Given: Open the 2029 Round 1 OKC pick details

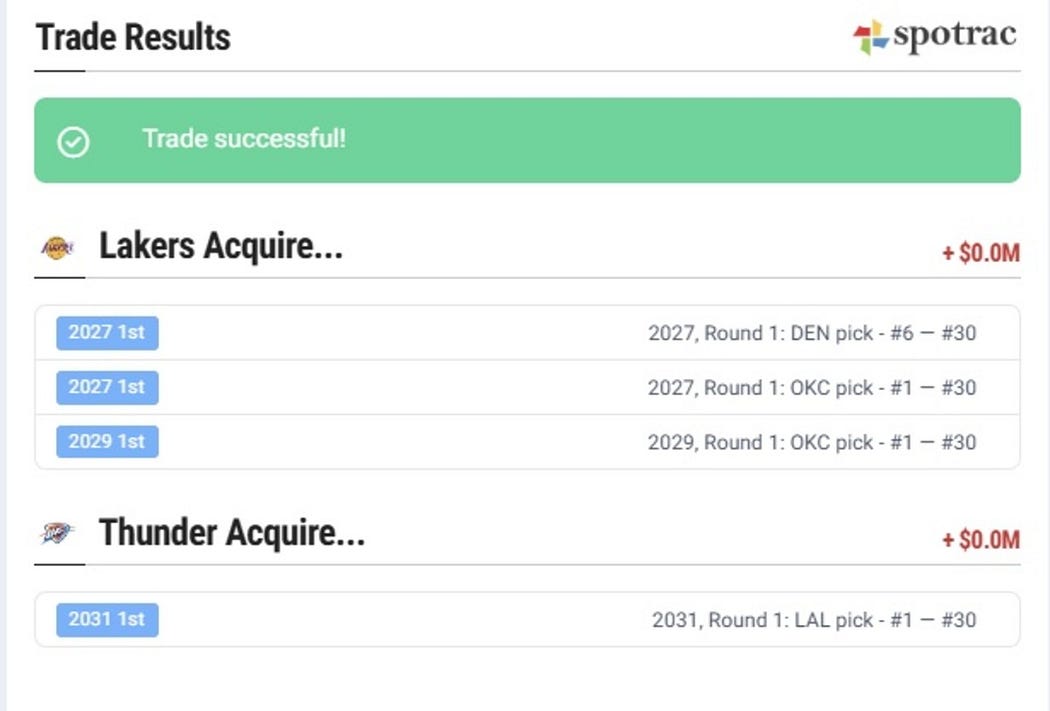Looking at the screenshot, I should pos(811,442).
